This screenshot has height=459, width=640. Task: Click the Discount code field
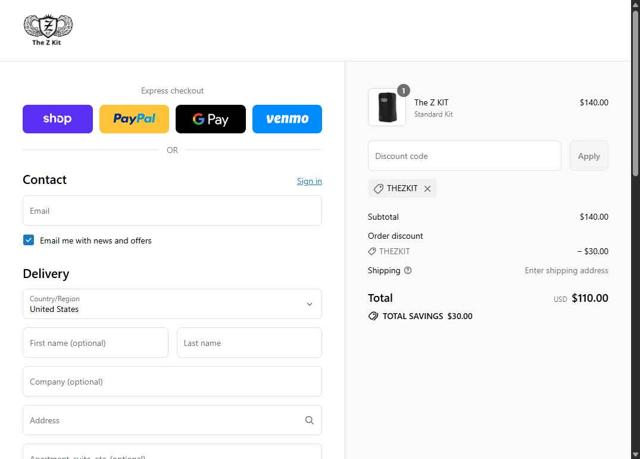click(464, 156)
